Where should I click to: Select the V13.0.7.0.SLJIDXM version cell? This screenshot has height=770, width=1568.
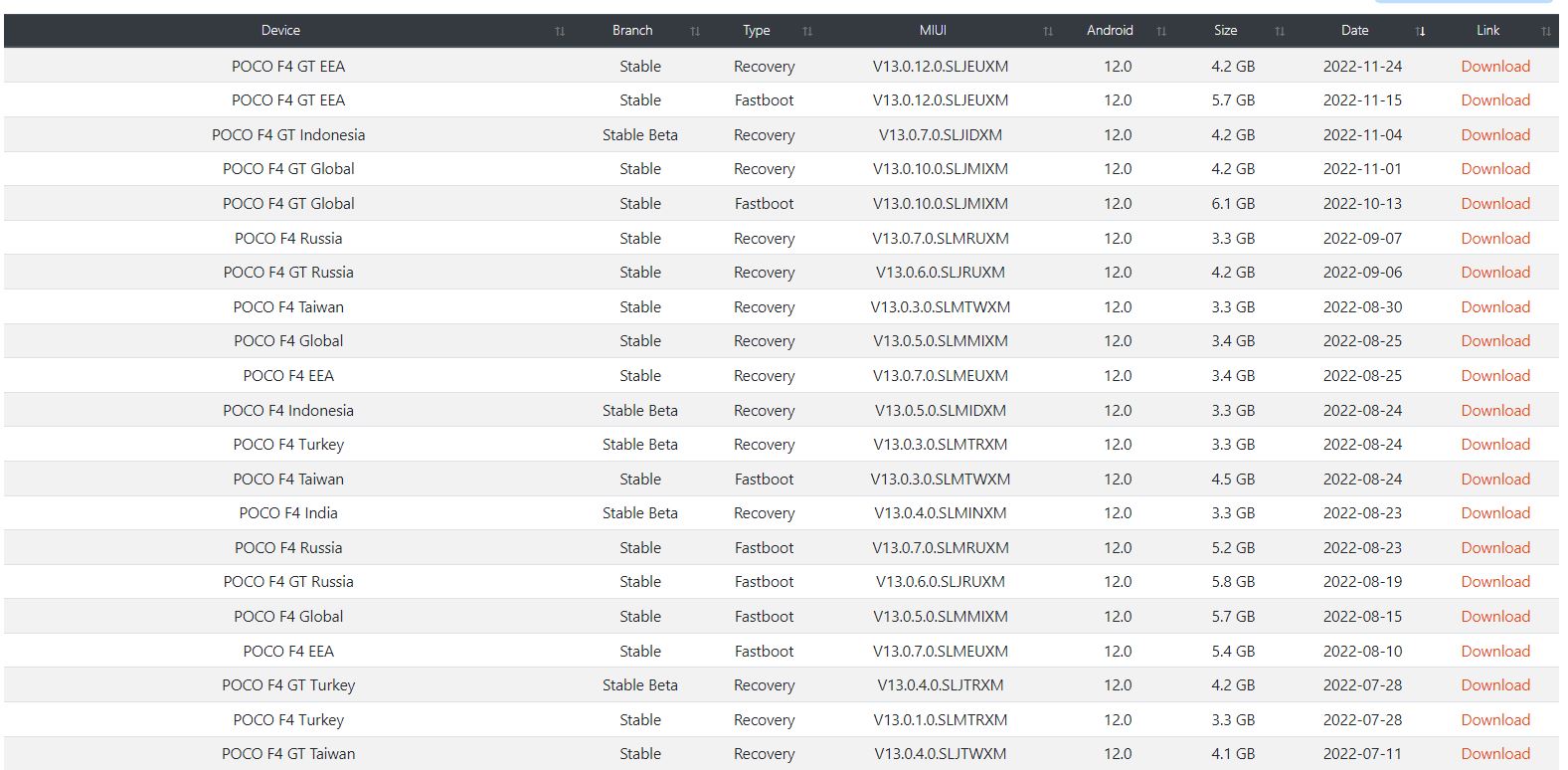940,135
